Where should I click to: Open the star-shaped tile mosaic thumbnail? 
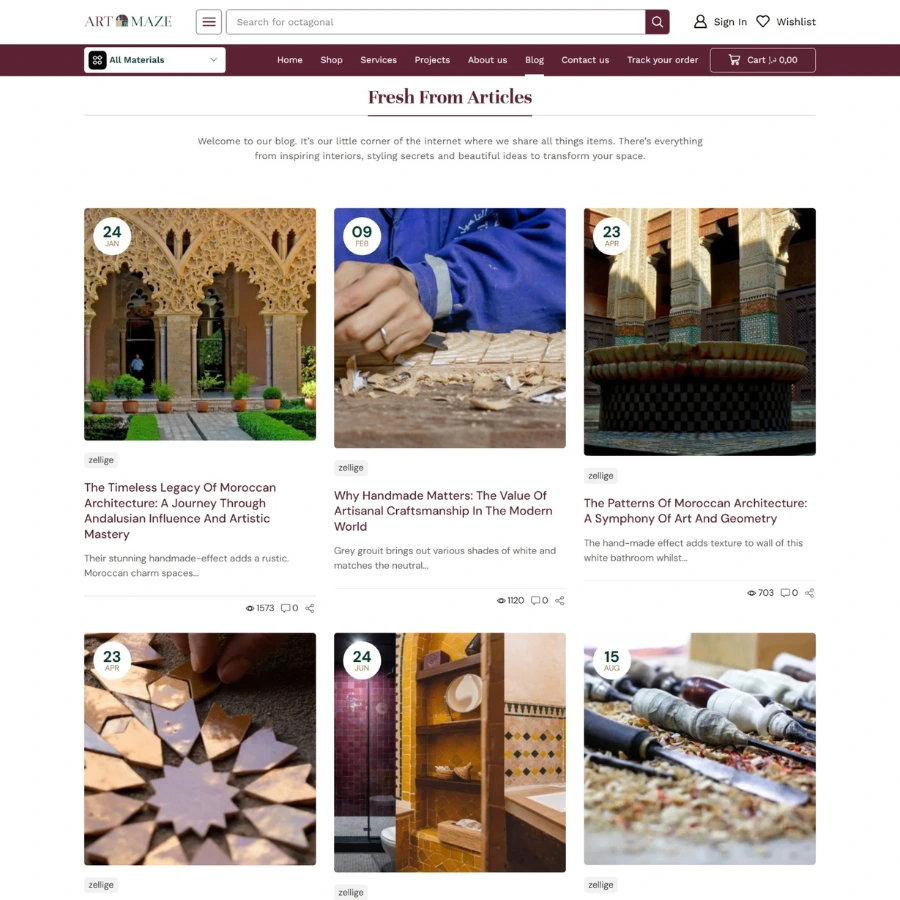[x=200, y=748]
